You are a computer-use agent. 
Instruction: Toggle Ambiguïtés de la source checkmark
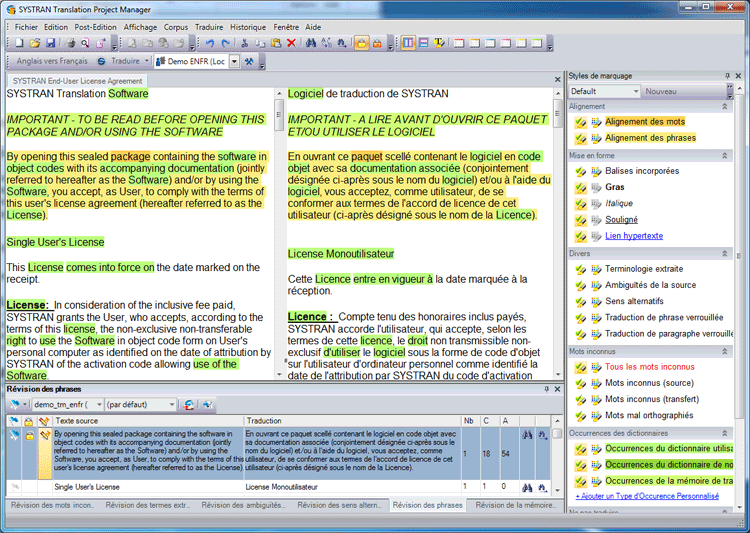tap(581, 286)
